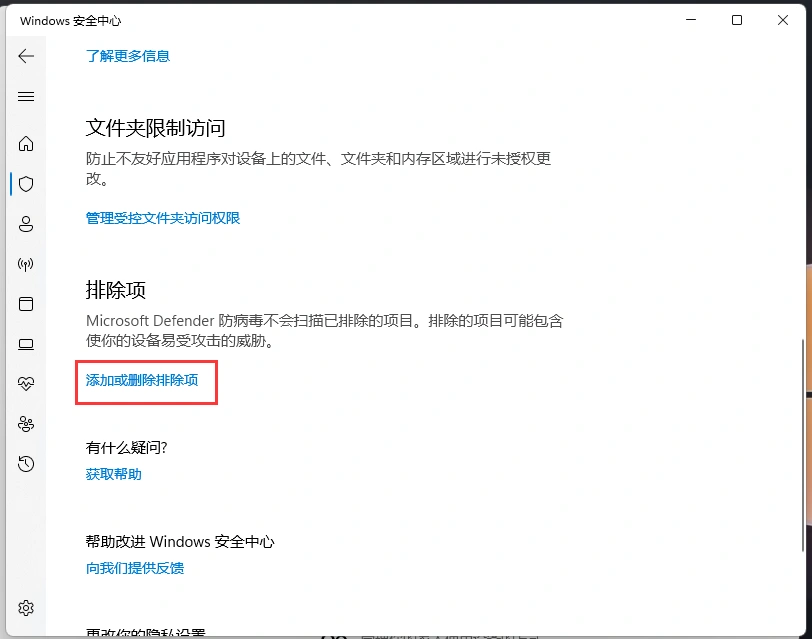This screenshot has width=812, height=639.
Task: Open Settings via gear icon
Action: coord(26,607)
